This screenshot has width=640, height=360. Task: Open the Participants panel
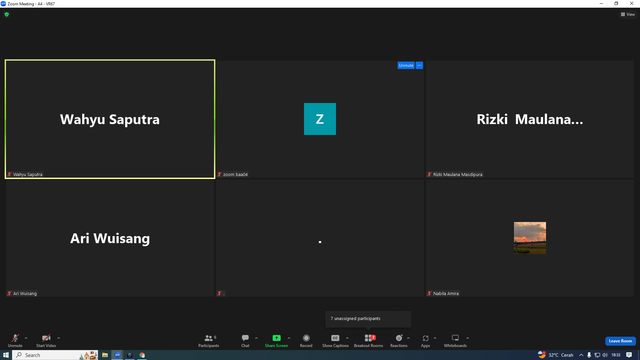tap(209, 340)
